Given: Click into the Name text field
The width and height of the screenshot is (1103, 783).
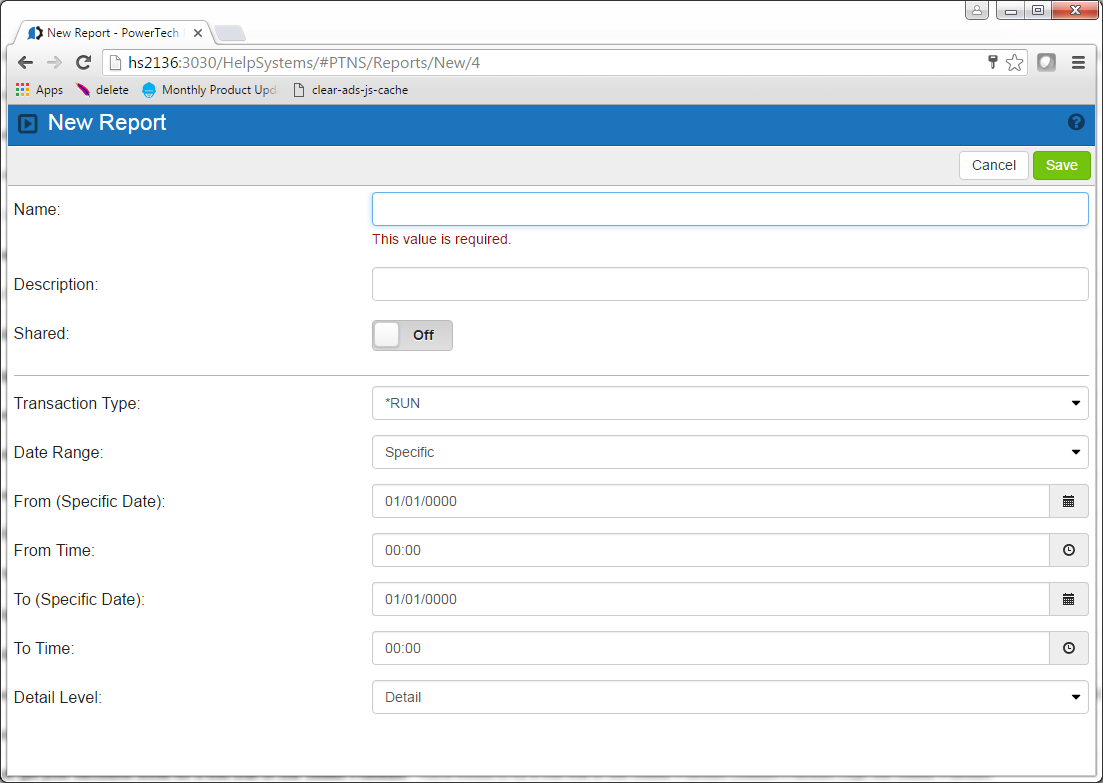Looking at the screenshot, I should 729,209.
